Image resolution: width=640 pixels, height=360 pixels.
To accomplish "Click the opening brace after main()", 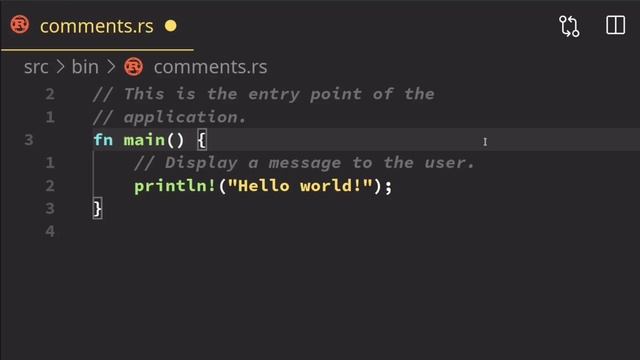I will coord(202,140).
